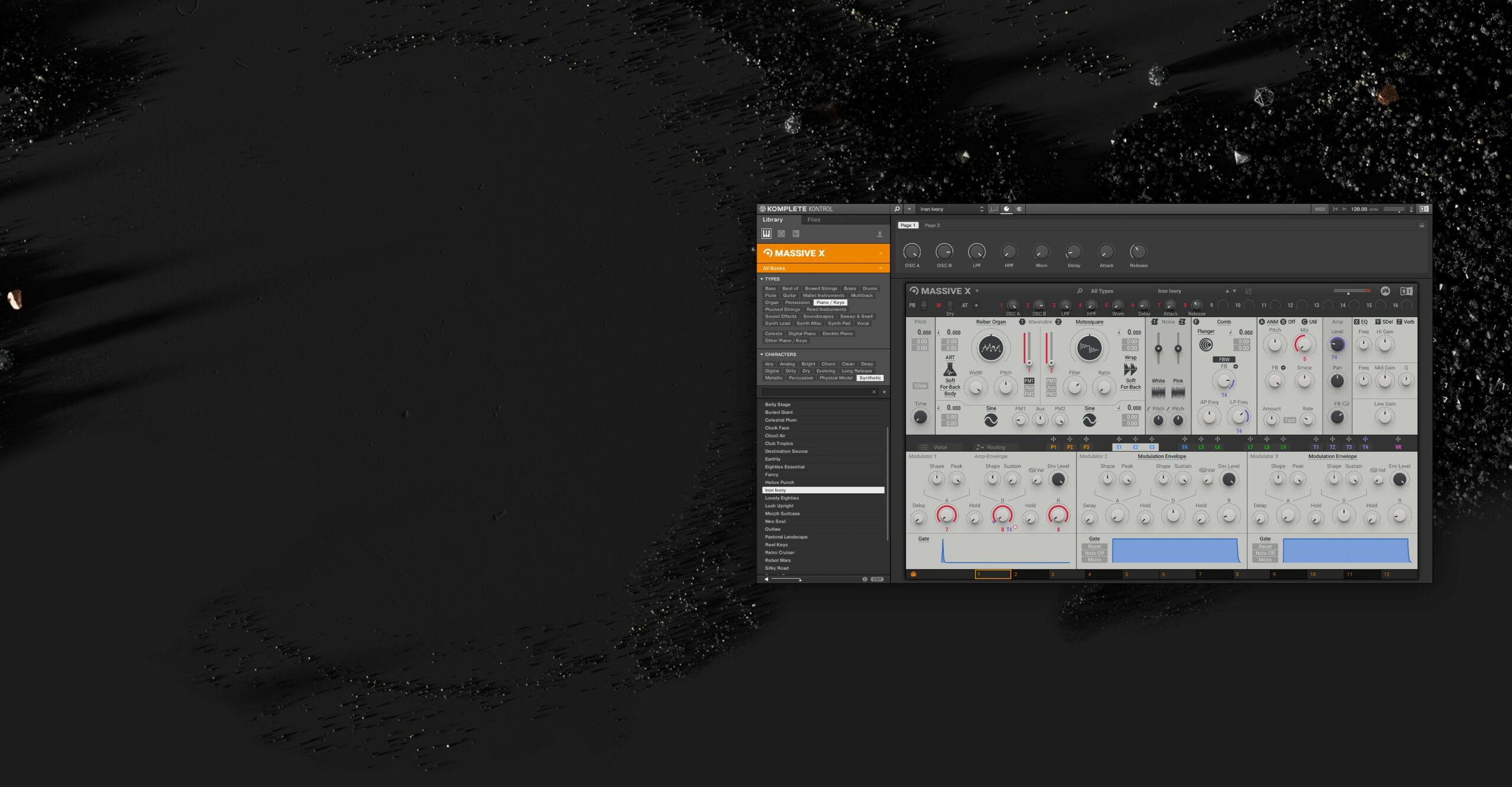Click the Wrap mode icon in oscillator 2
Screen dimensions: 1512x787
coord(1130,370)
